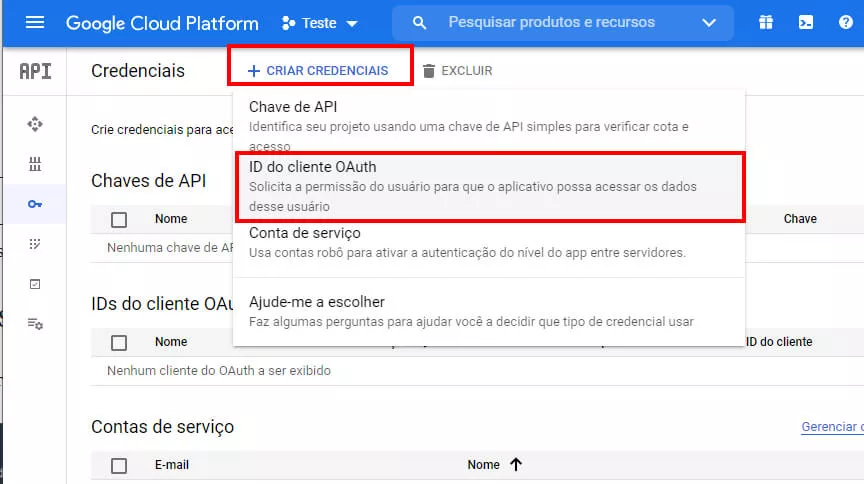This screenshot has height=484, width=864.
Task: Open the gift free trial icon
Action: click(765, 23)
